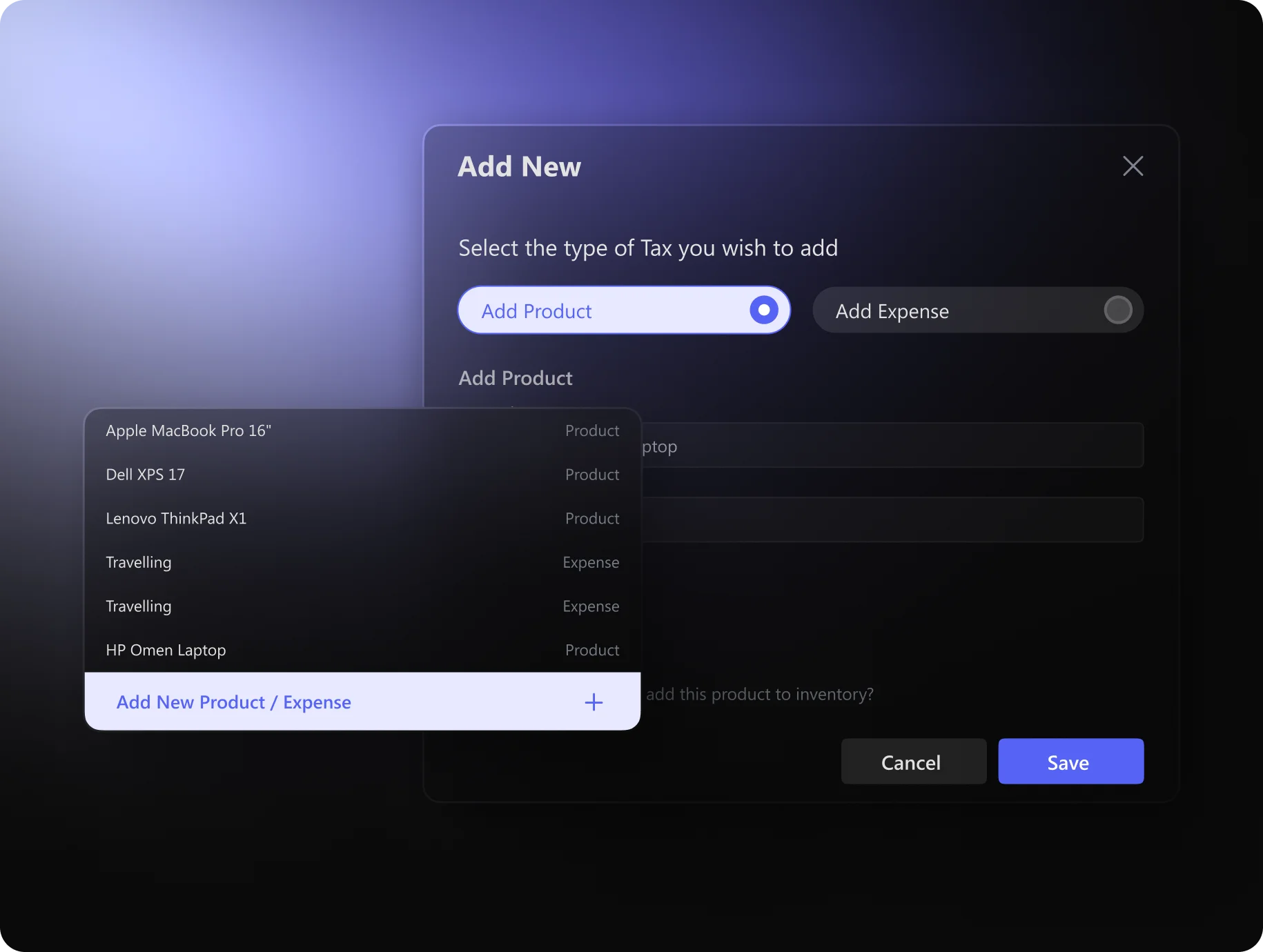Screen dimensions: 1263x952
Task: Click Add New Product / Expense
Action: tap(234, 702)
